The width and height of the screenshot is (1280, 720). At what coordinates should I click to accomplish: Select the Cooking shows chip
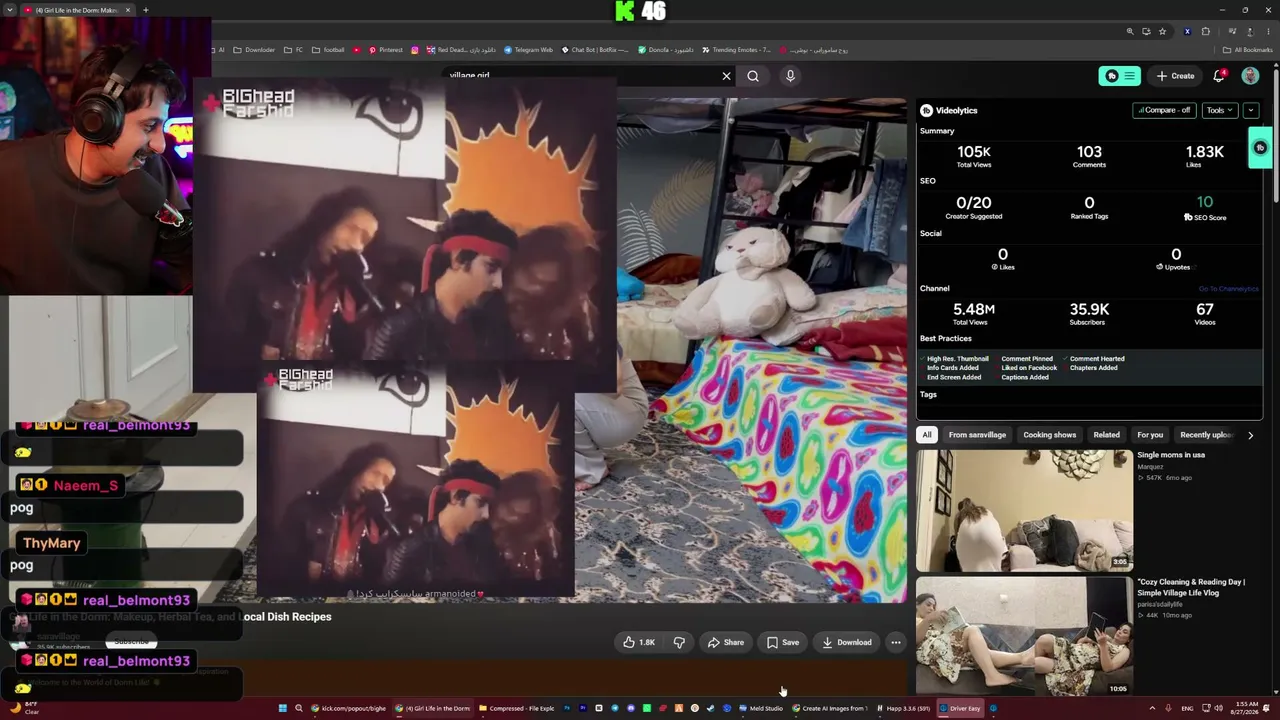point(1049,435)
